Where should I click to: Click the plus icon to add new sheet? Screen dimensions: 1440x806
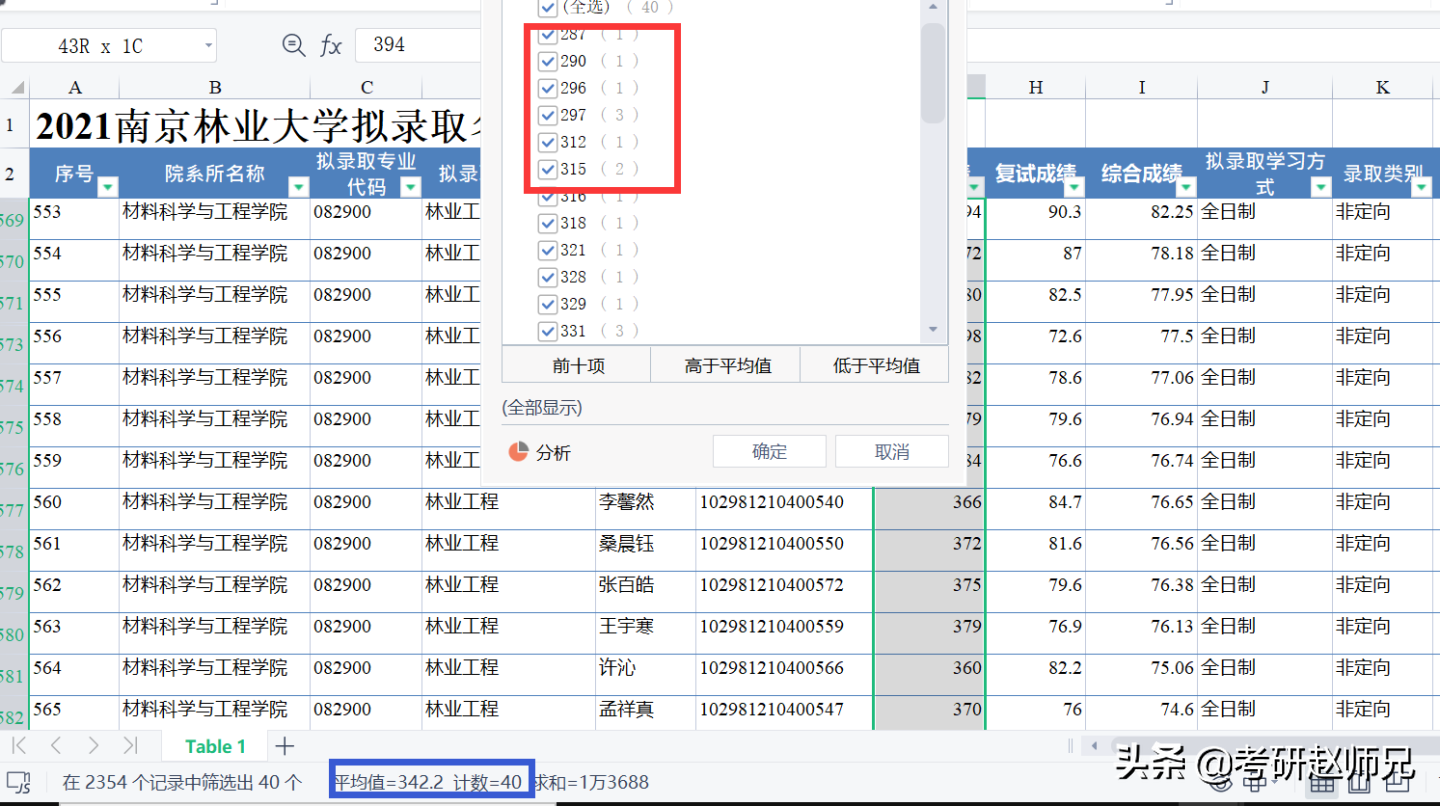(x=286, y=745)
